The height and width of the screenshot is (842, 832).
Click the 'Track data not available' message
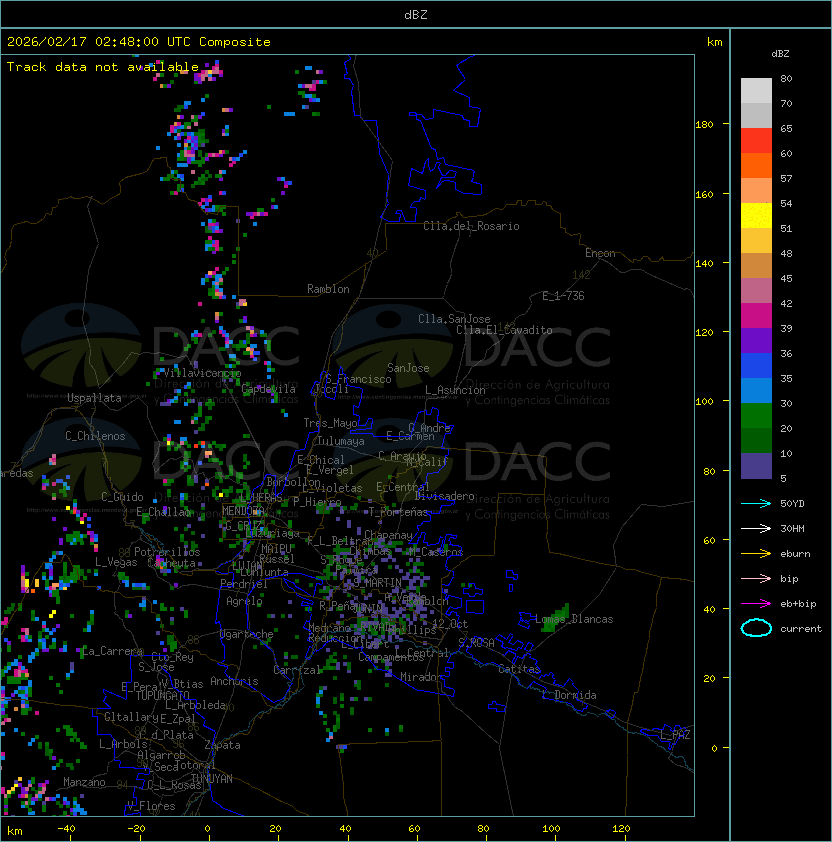coord(103,67)
